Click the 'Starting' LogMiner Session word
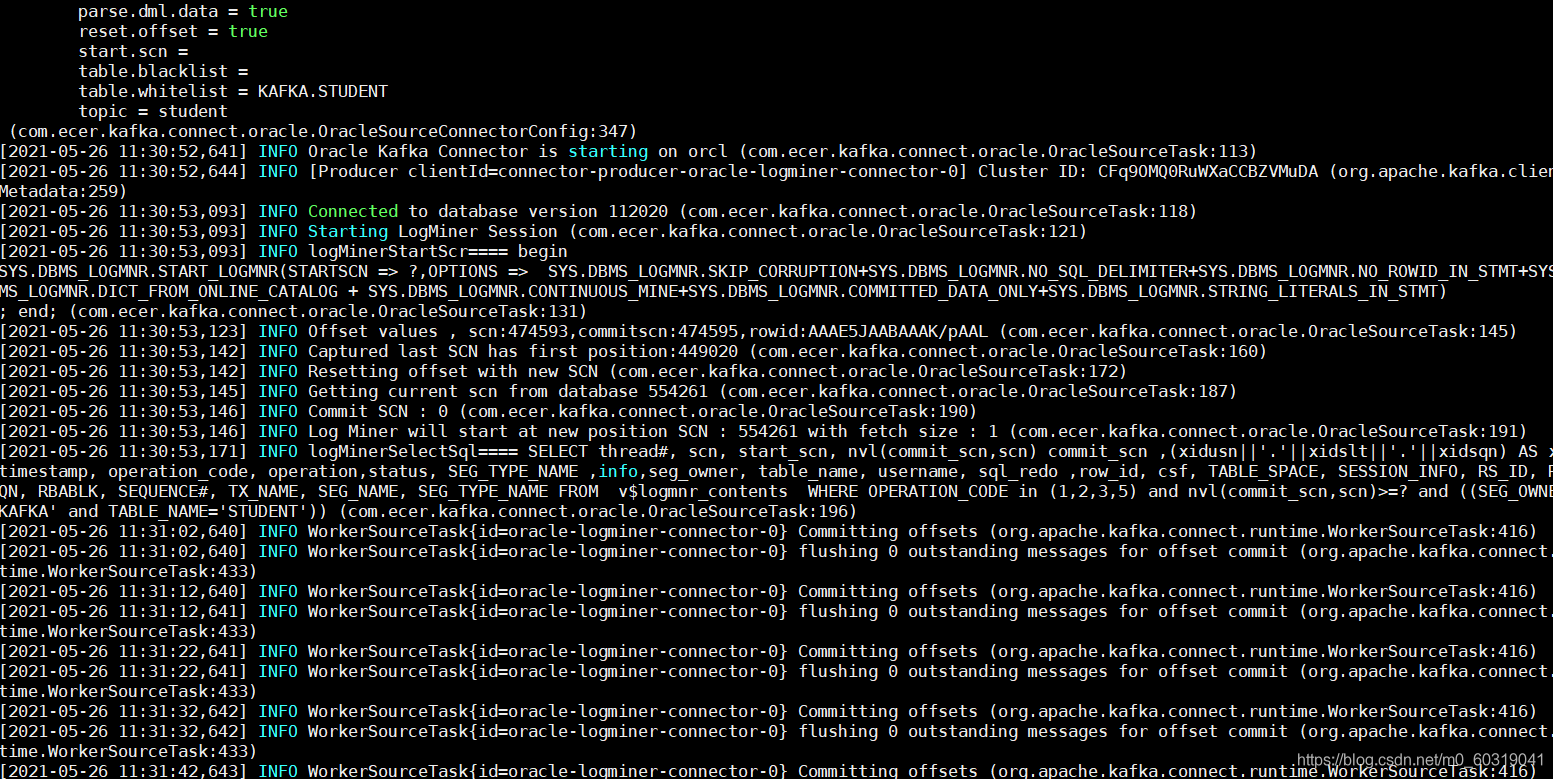This screenshot has height=779, width=1553. click(347, 231)
